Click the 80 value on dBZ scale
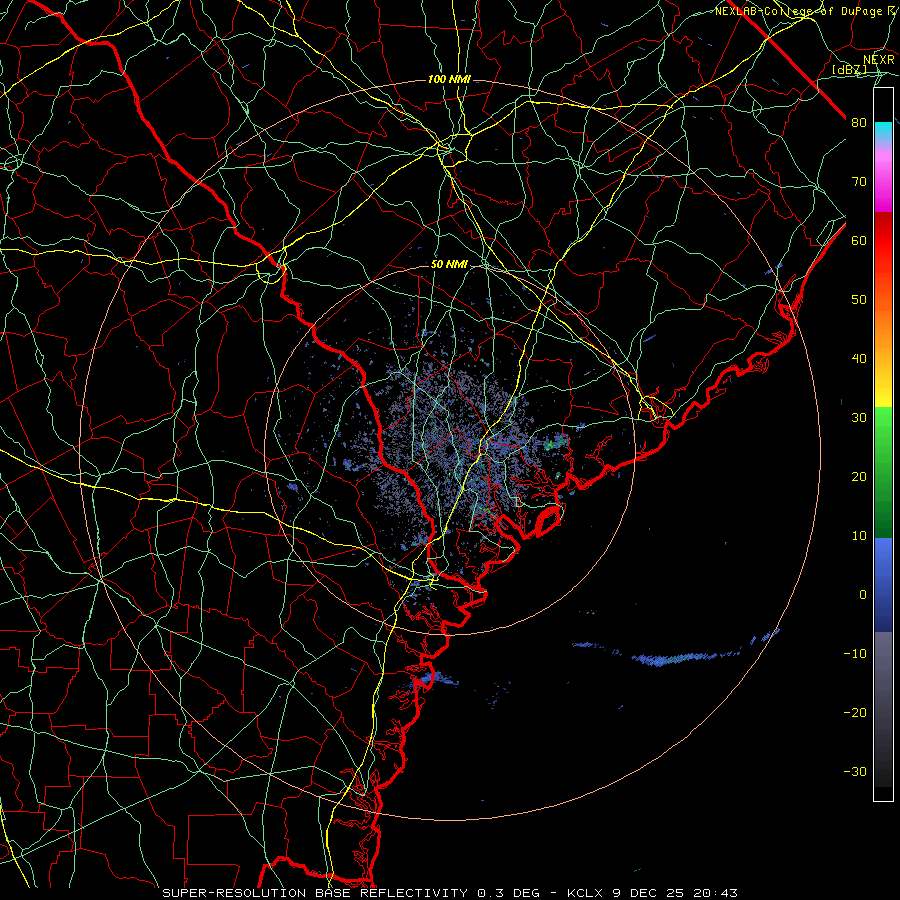 (x=859, y=122)
